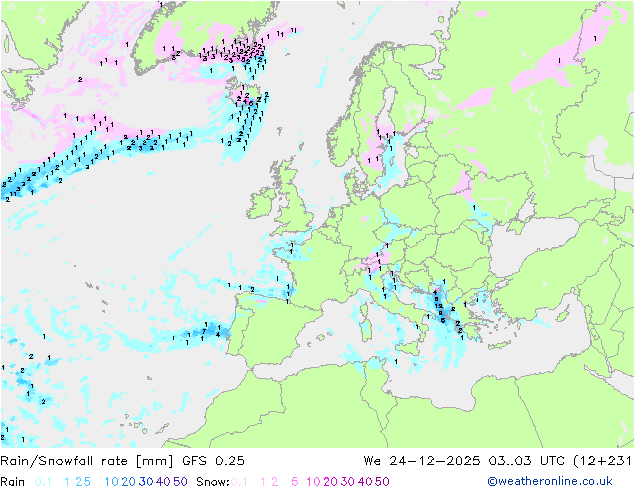The width and height of the screenshot is (634, 490).
Task: Select the snow legend value 30
Action: click(x=348, y=482)
